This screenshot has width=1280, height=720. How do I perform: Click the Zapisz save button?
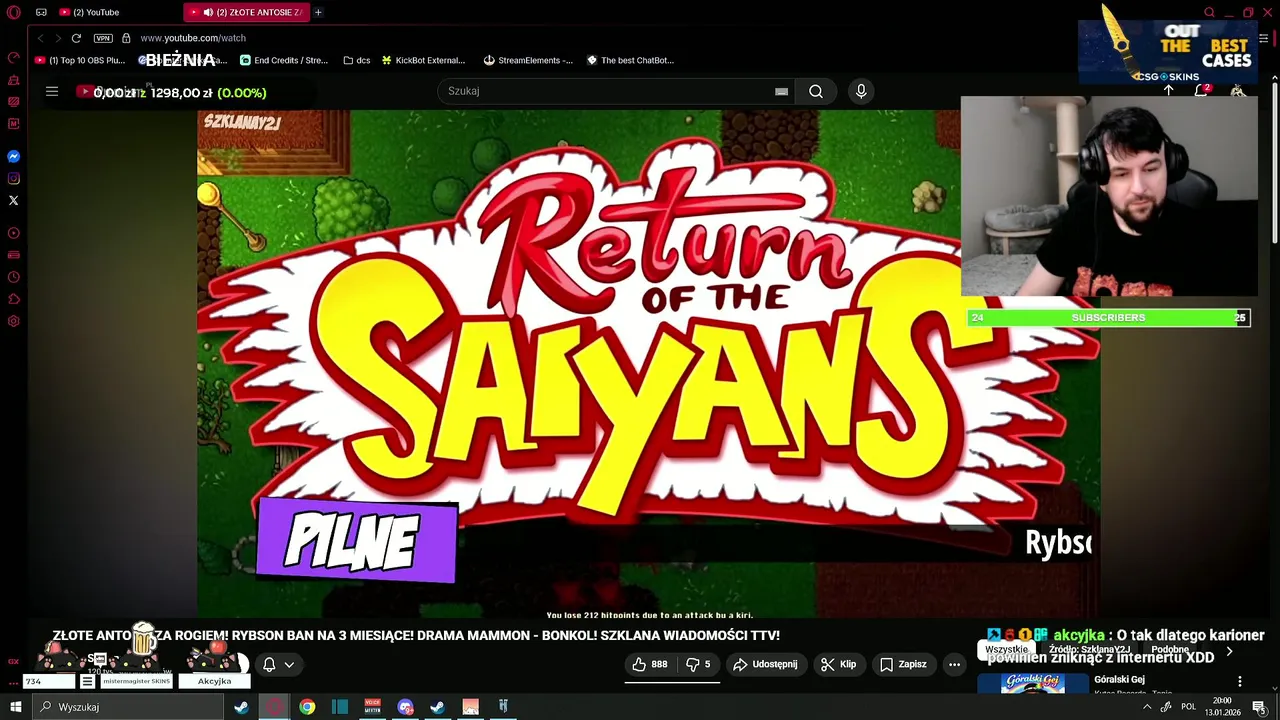coord(903,664)
